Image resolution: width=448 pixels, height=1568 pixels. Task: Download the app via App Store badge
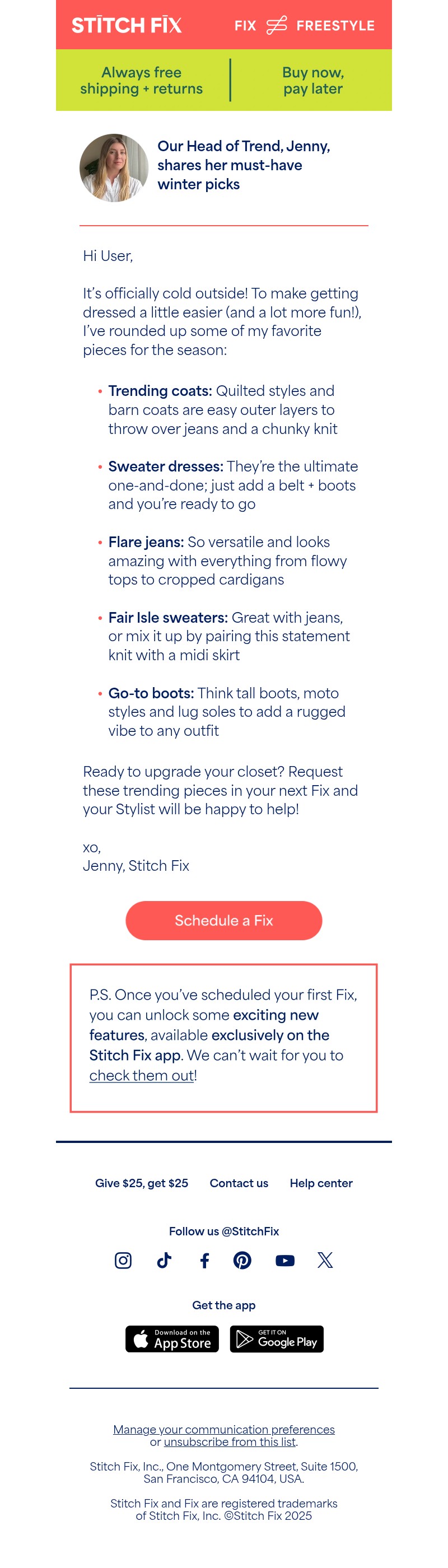pos(172,1340)
